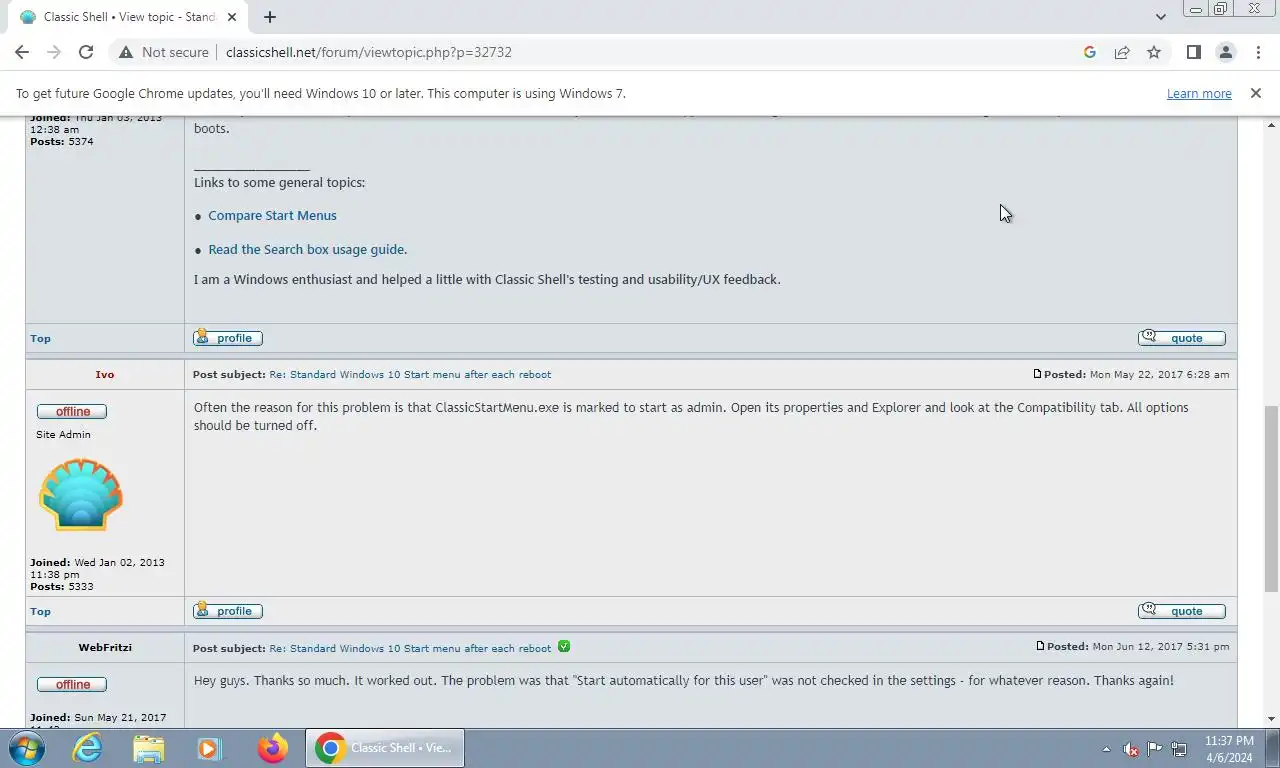Share this page via the share icon

click(x=1122, y=52)
